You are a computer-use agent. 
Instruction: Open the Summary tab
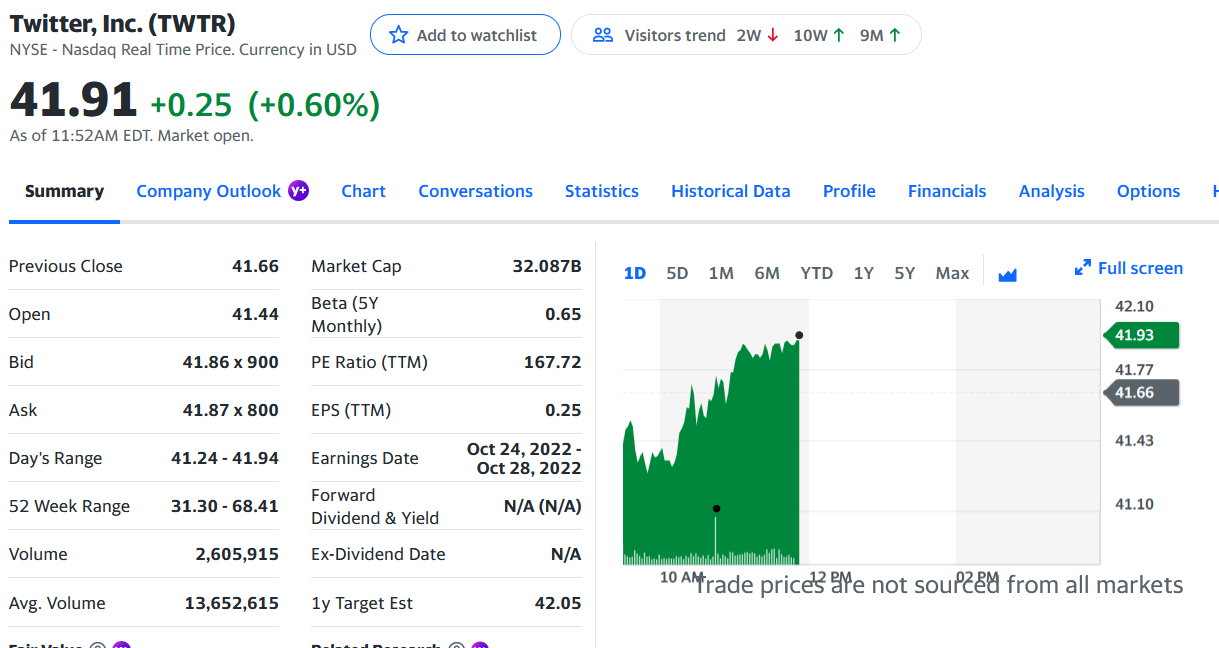[64, 191]
